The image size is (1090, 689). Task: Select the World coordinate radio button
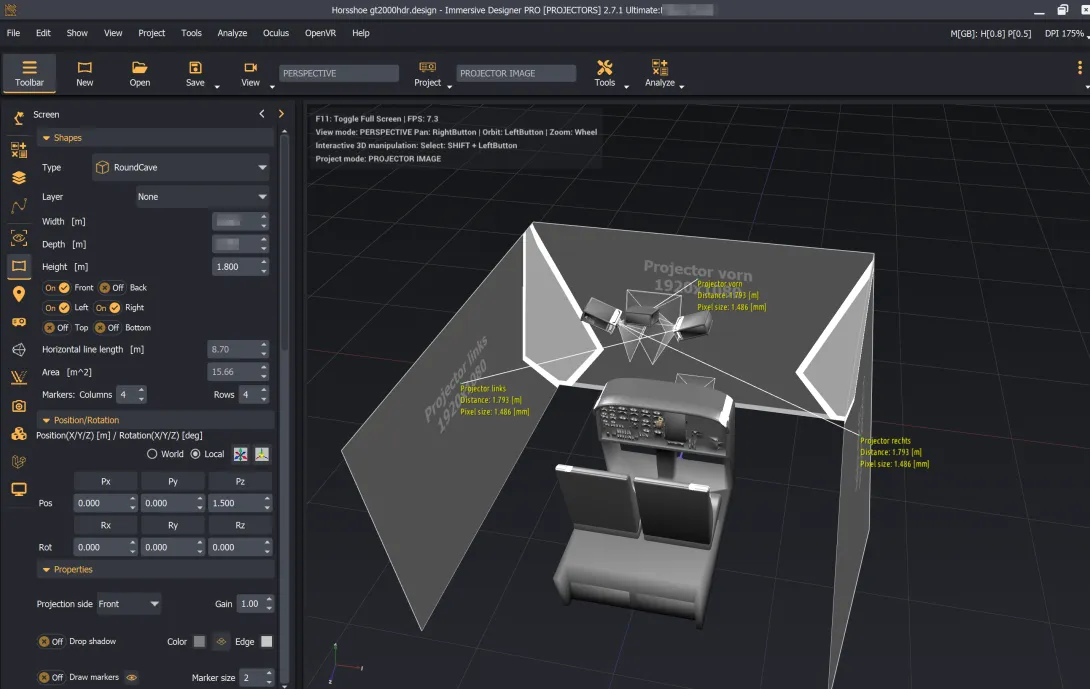[152, 454]
